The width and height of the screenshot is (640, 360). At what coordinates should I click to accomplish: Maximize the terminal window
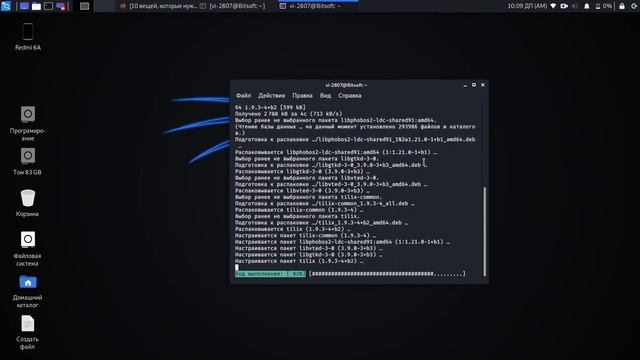point(474,85)
